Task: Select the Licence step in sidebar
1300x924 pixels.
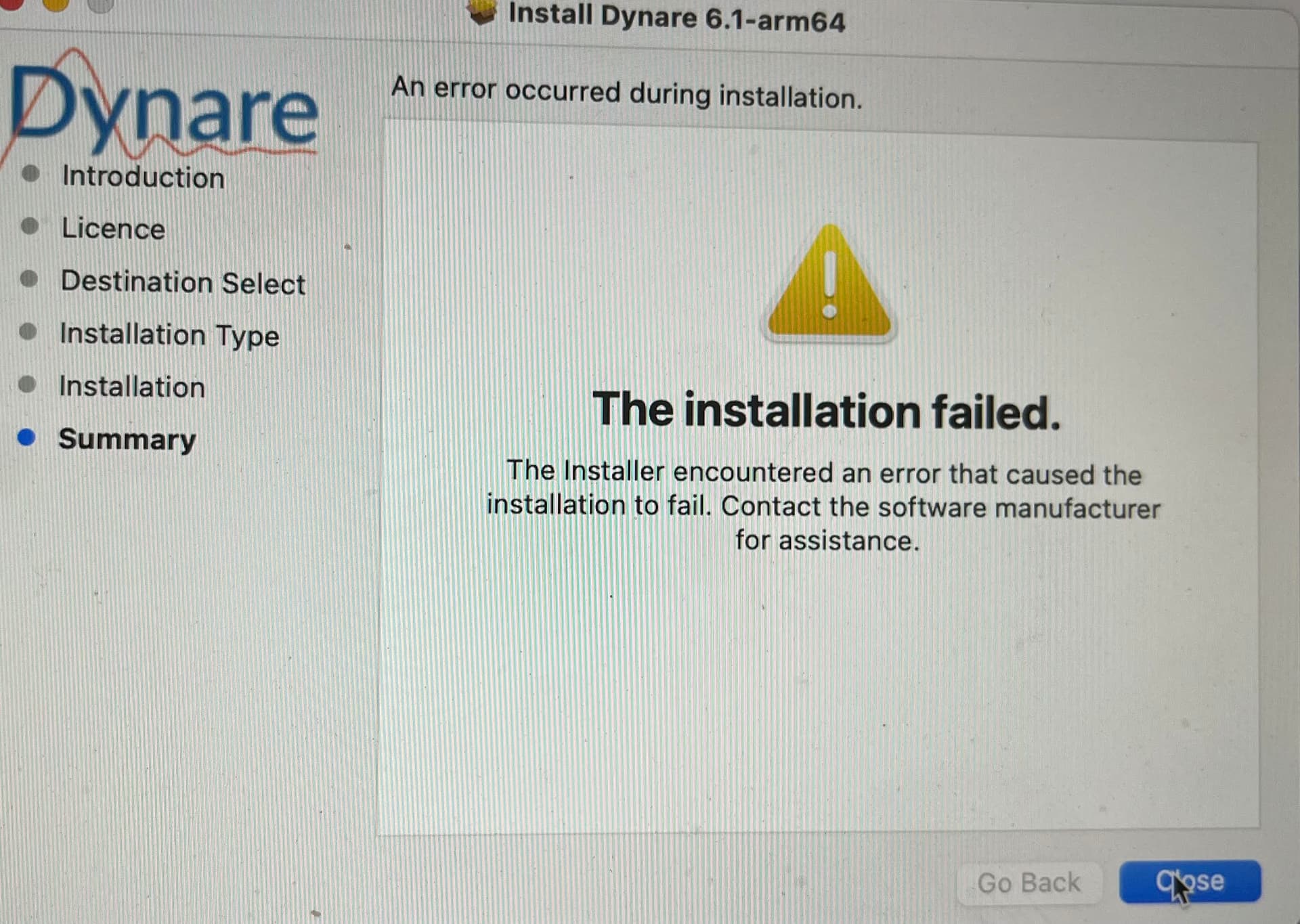Action: click(113, 228)
